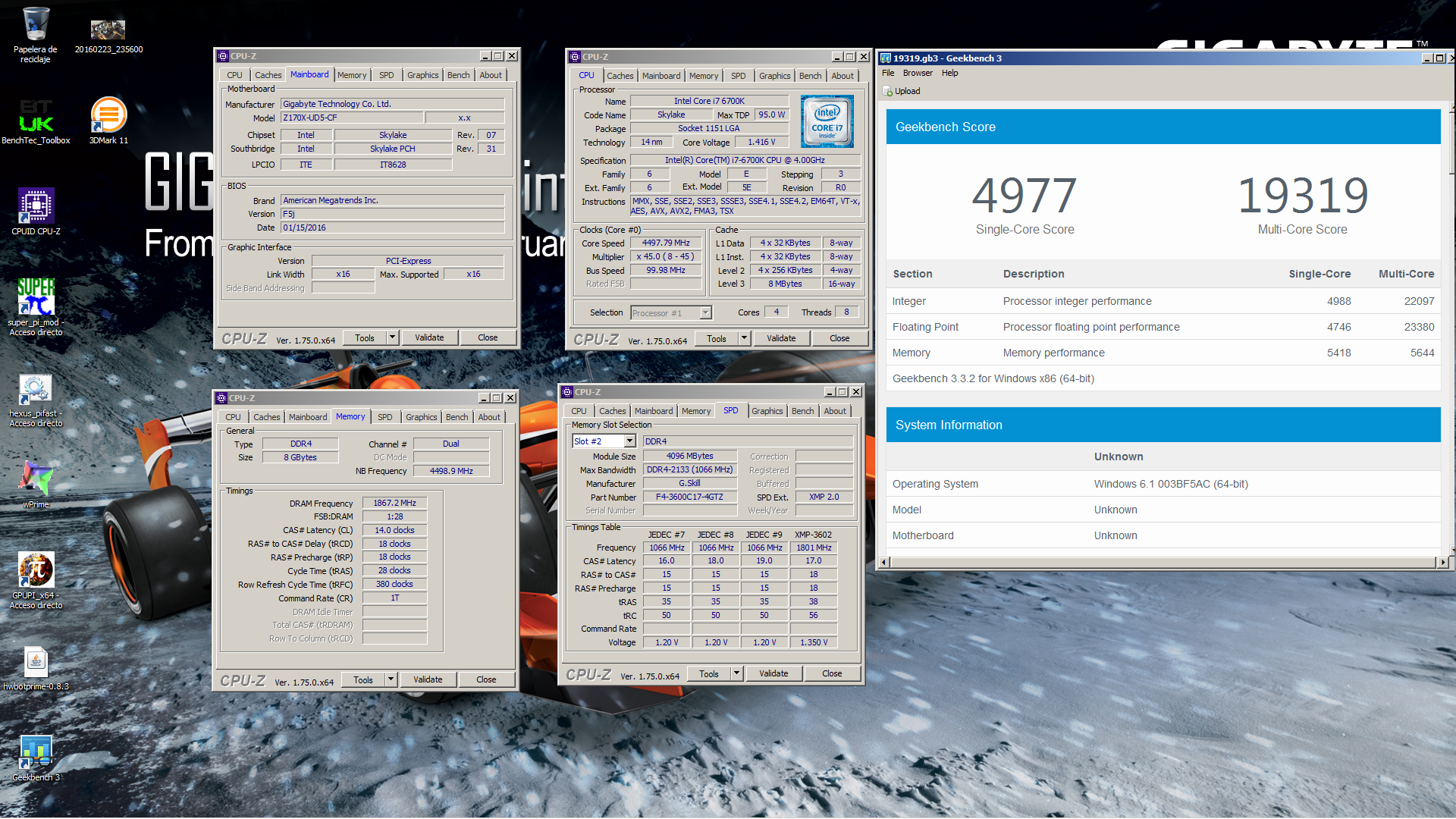Switch to SPD tab in Memory window
Screen dimensions: 1456x819
pyautogui.click(x=384, y=417)
